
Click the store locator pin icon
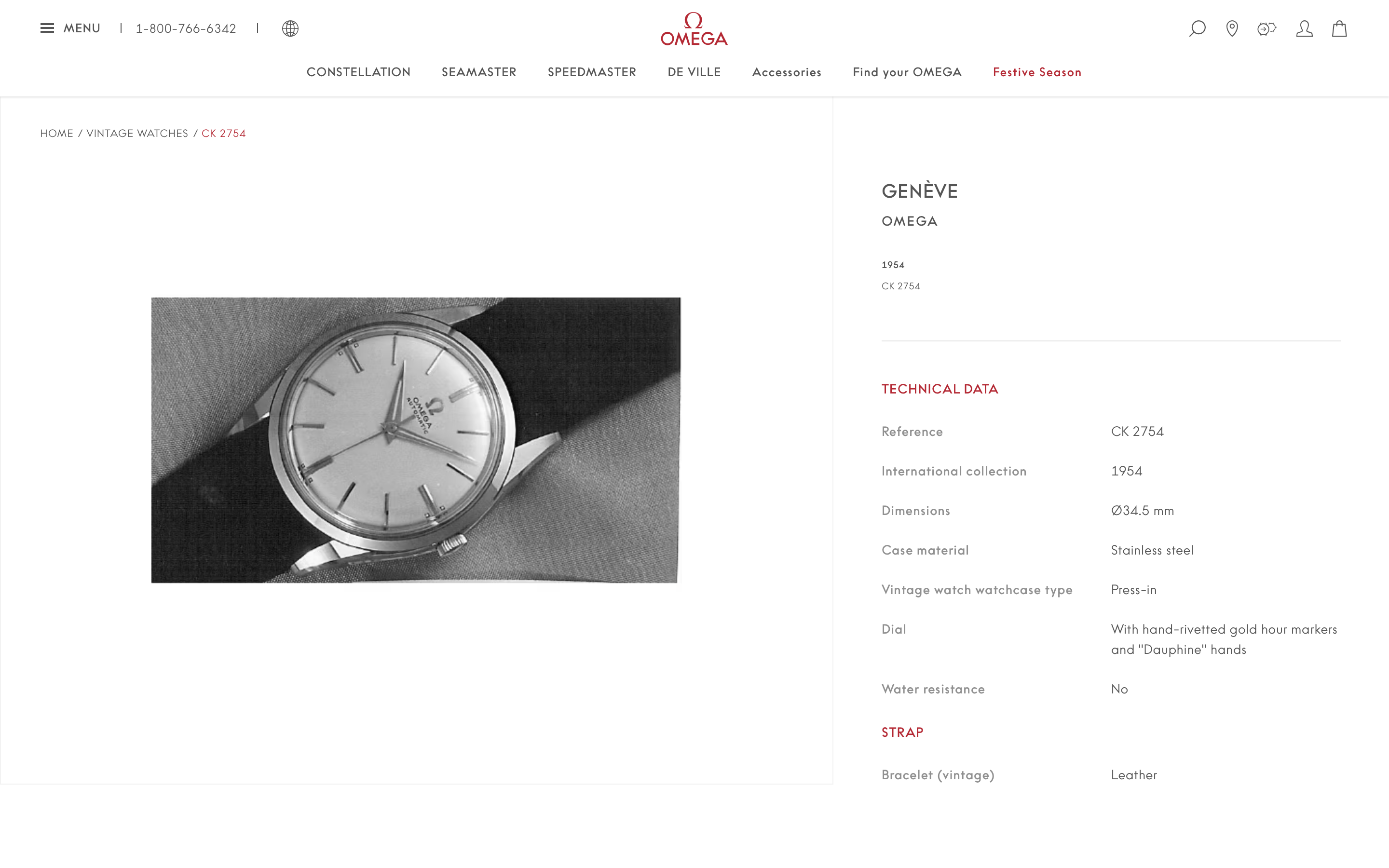tap(1232, 28)
